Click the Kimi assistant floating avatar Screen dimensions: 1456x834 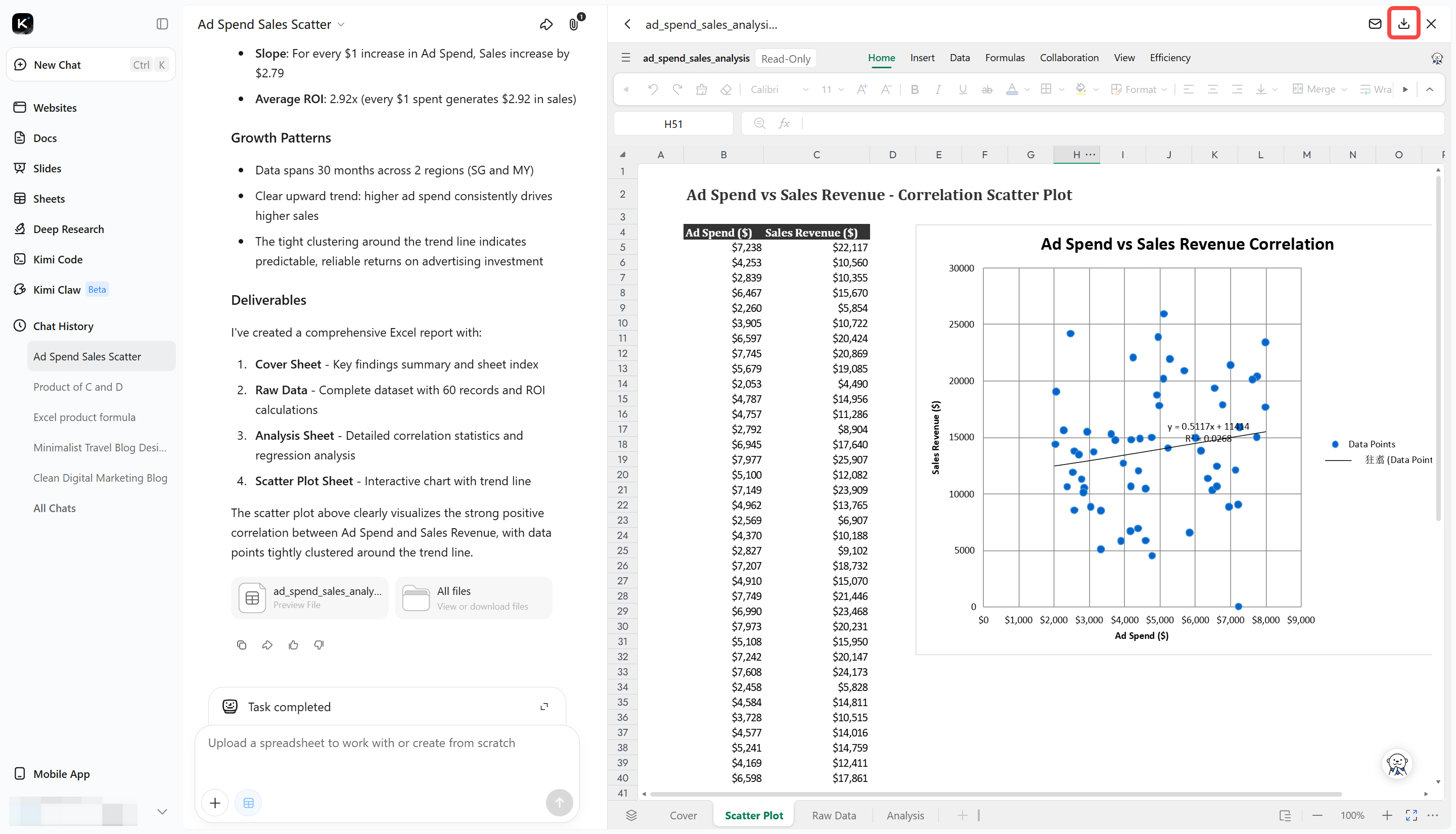pyautogui.click(x=1397, y=764)
